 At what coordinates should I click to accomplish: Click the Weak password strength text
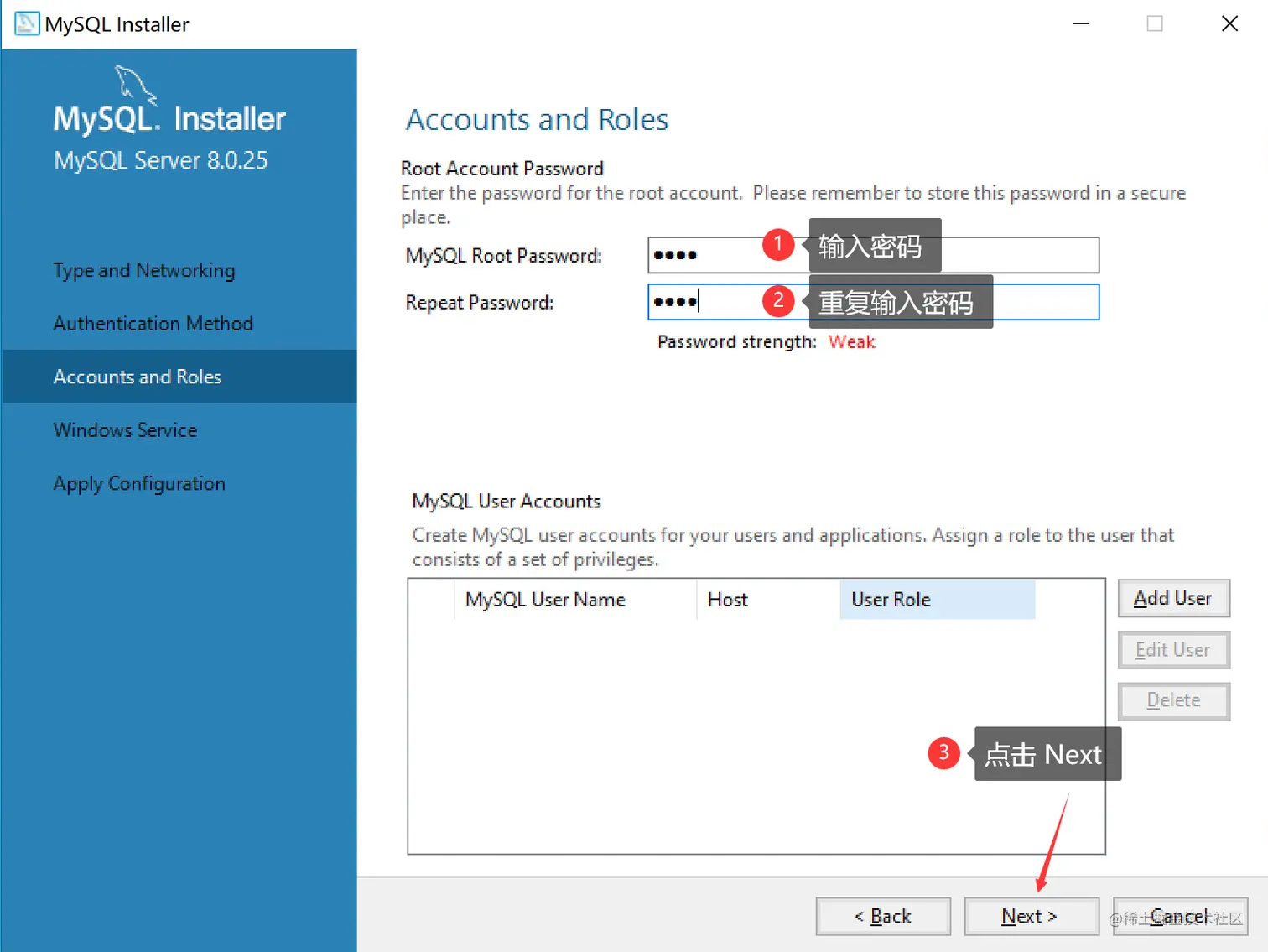851,342
